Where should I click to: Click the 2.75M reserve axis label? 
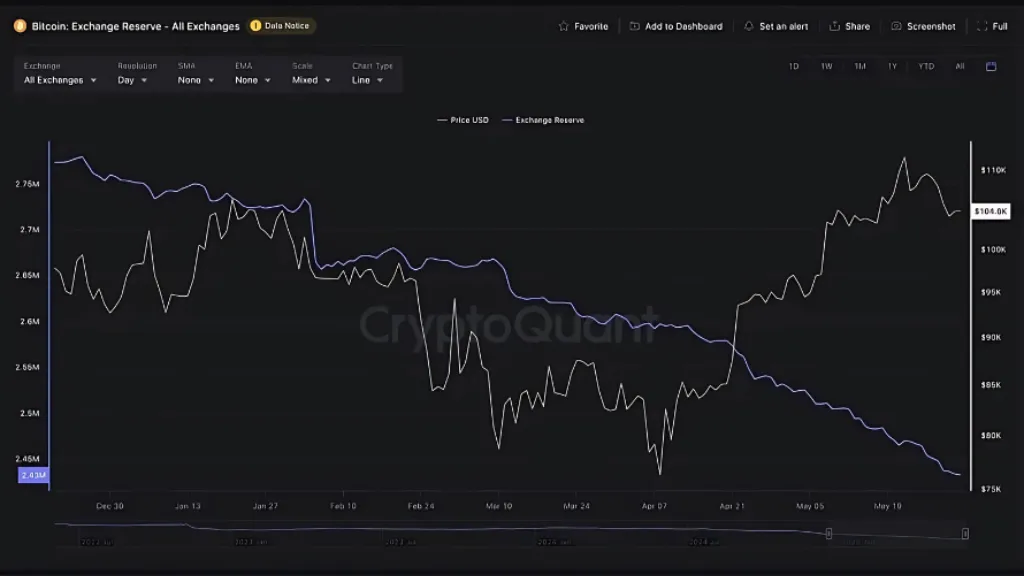point(27,184)
